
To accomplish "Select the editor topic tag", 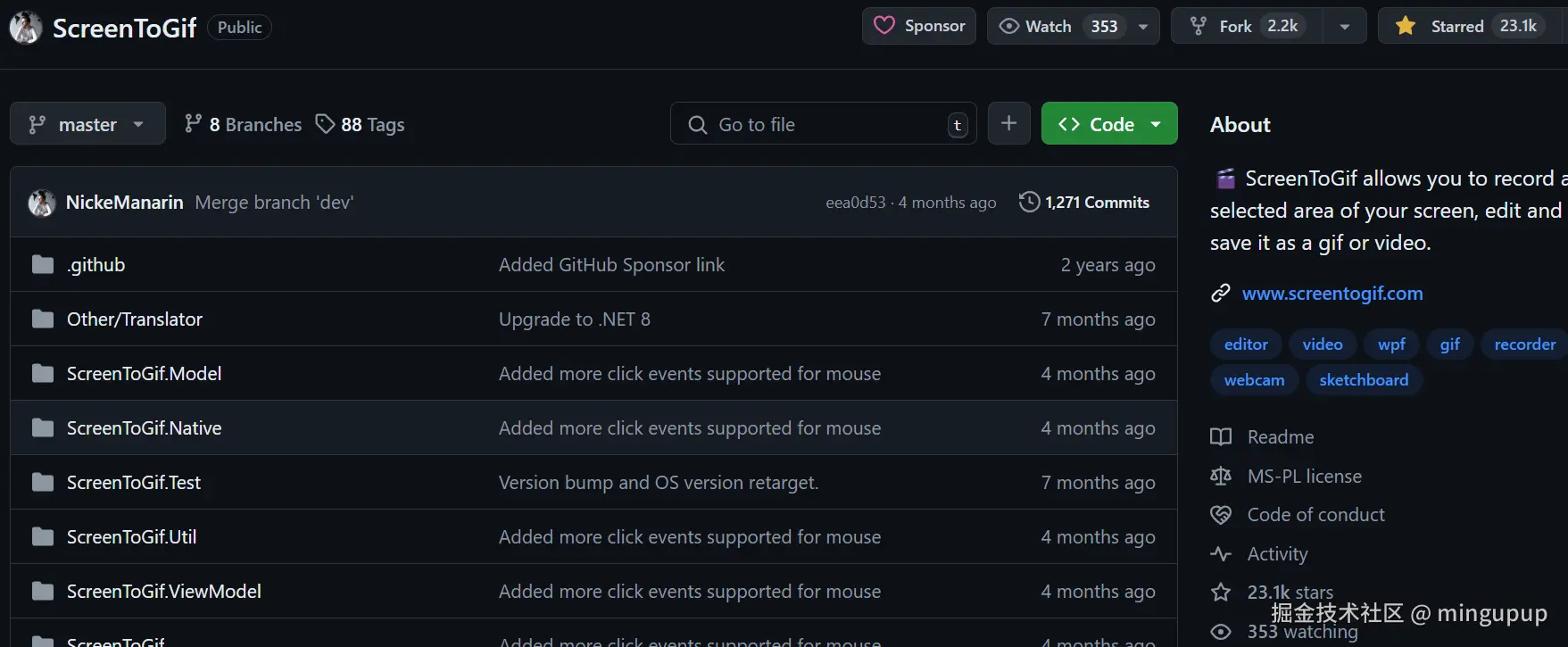I will (x=1246, y=344).
